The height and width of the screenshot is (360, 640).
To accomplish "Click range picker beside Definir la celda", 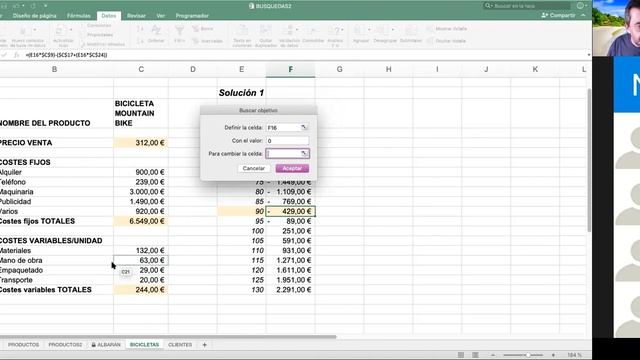I will 304,127.
